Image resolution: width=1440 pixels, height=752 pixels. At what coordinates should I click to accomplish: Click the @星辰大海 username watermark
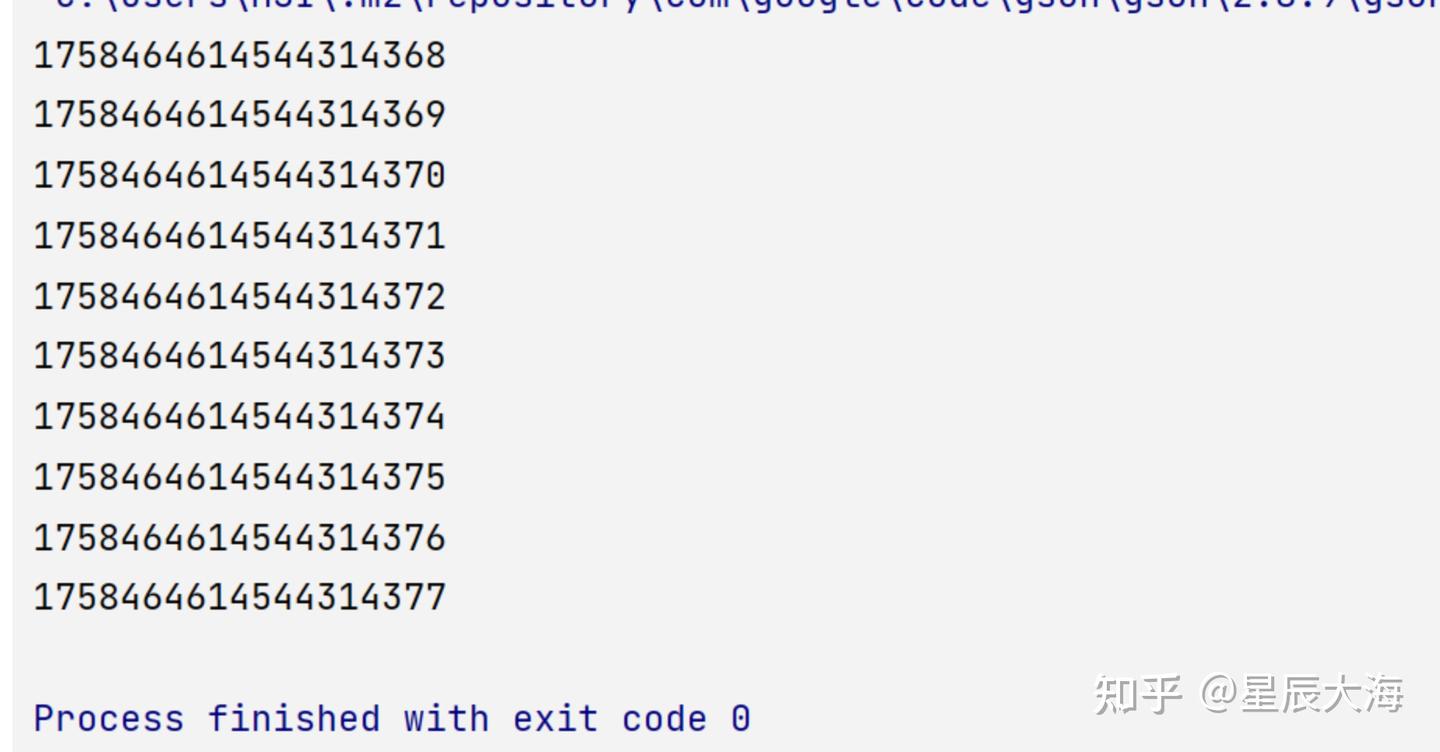pyautogui.click(x=1301, y=693)
